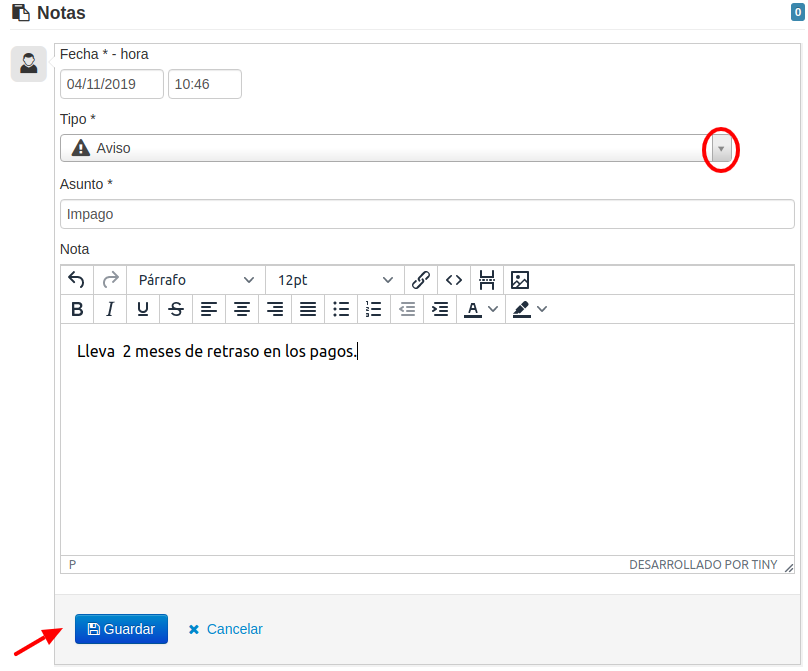Create a numbered list

(374, 309)
